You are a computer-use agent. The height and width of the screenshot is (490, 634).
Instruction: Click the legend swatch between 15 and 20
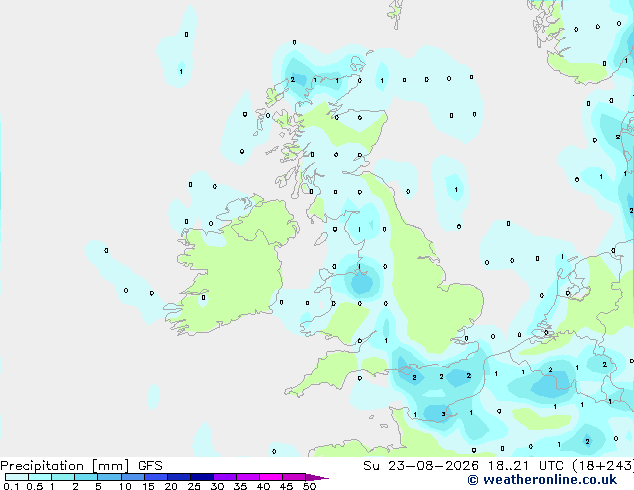[156, 477]
